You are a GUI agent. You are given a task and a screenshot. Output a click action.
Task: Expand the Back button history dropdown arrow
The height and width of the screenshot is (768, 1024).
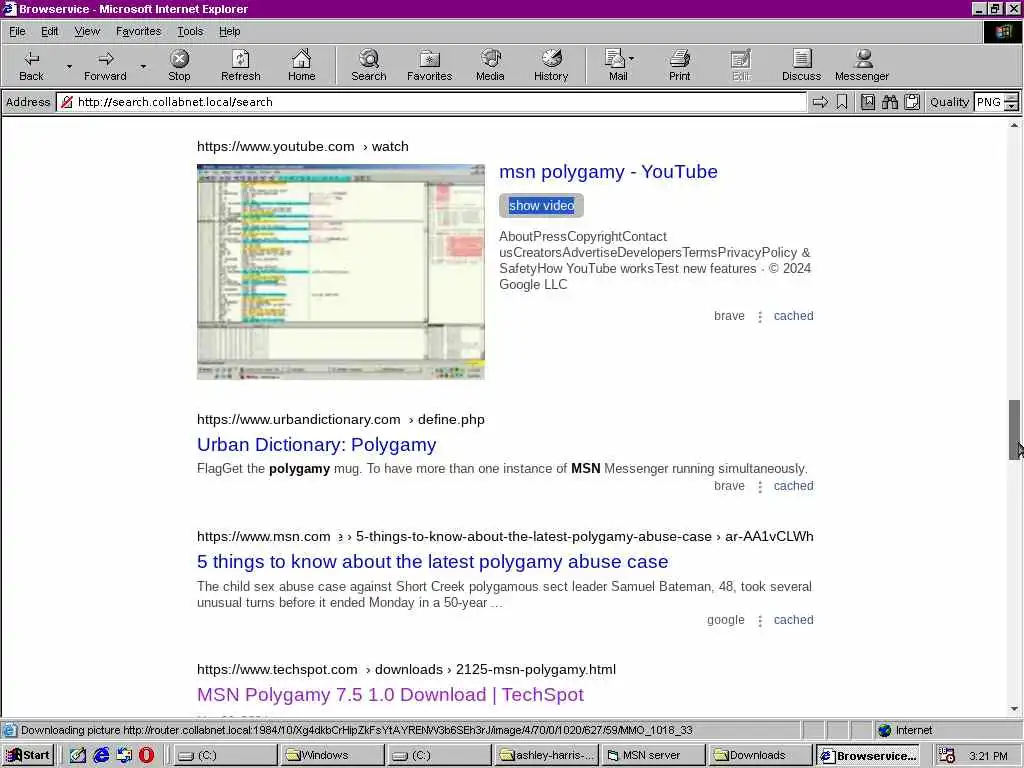coord(69,66)
